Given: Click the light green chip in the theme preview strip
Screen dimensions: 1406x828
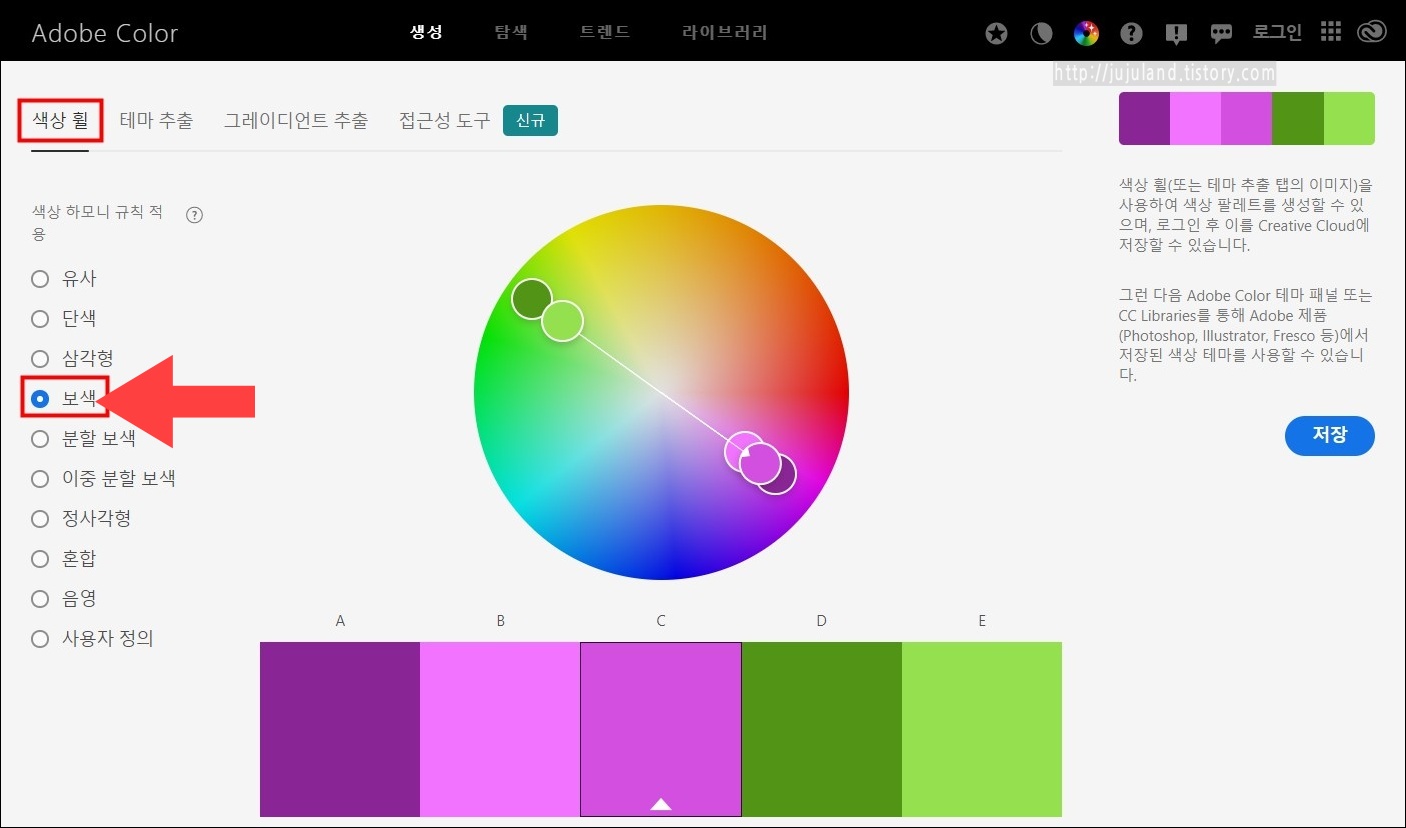Looking at the screenshot, I should (1349, 118).
